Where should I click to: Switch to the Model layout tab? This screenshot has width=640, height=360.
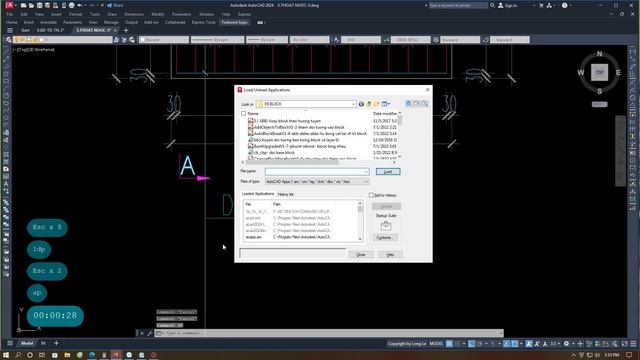click(27, 343)
